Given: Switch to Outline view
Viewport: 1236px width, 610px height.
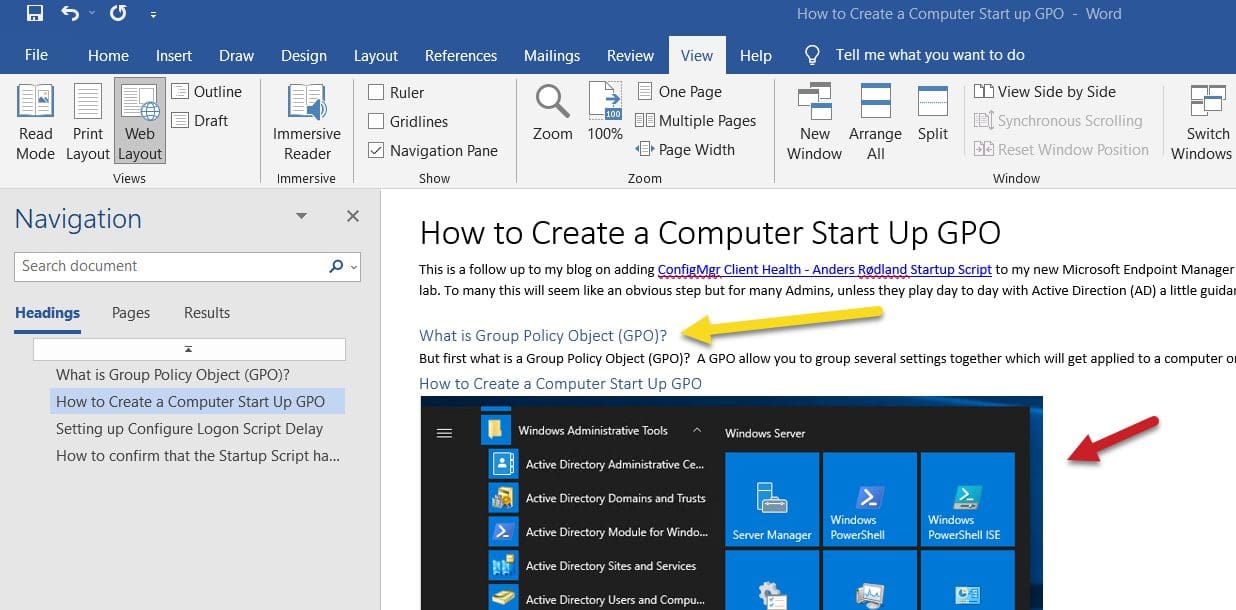Looking at the screenshot, I should tap(207, 91).
